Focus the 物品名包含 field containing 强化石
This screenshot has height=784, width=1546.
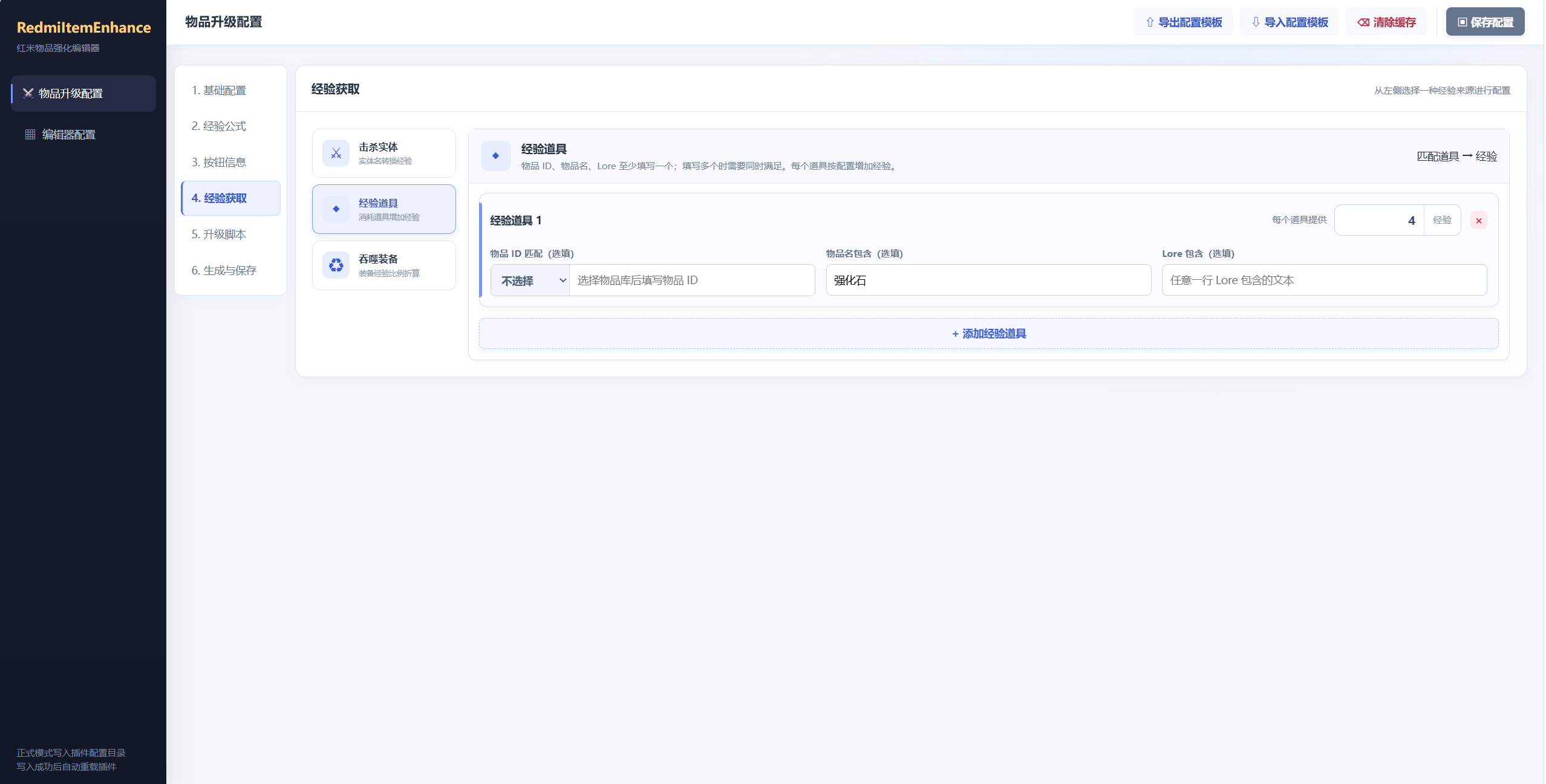click(988, 280)
